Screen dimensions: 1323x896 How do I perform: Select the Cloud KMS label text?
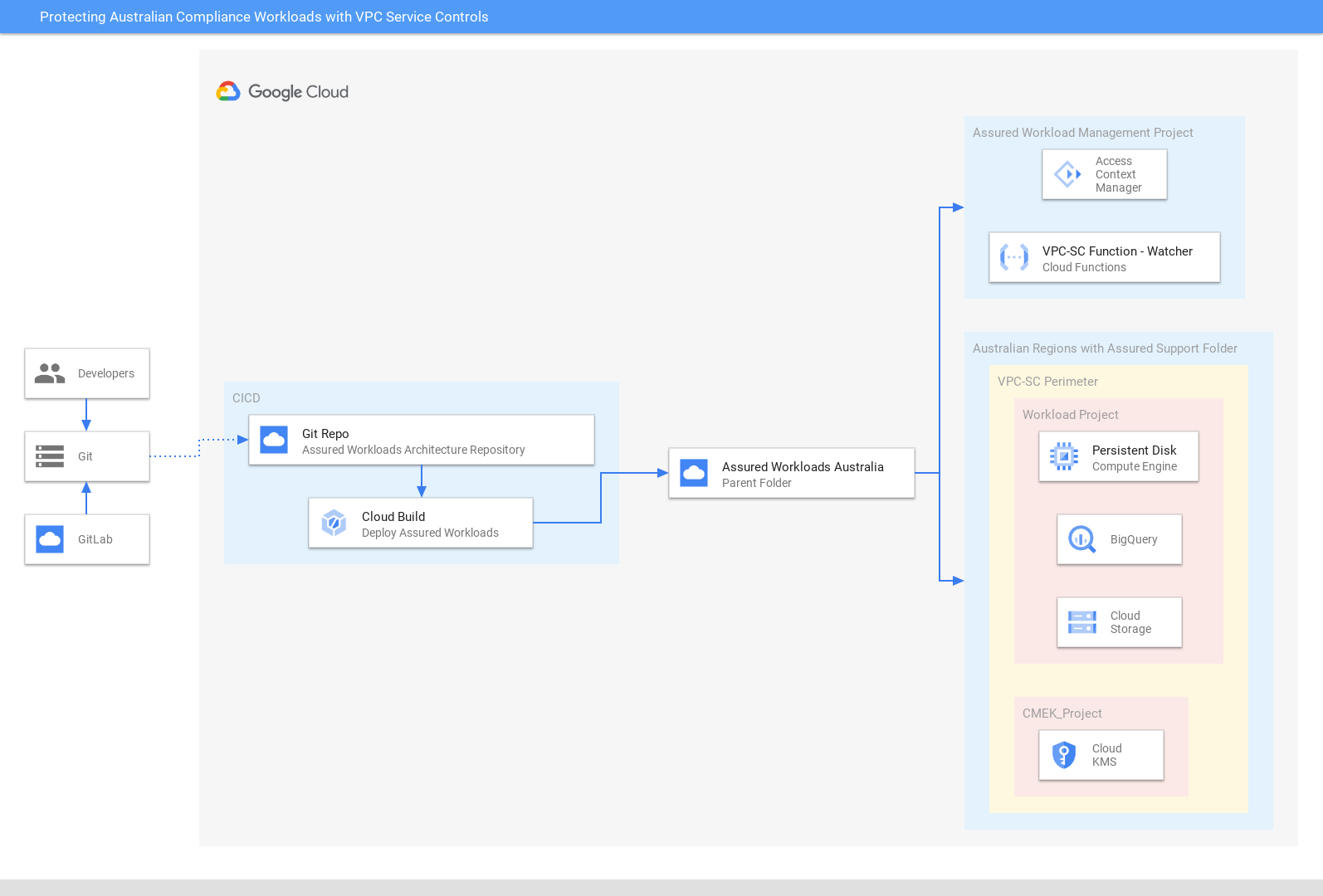1106,755
